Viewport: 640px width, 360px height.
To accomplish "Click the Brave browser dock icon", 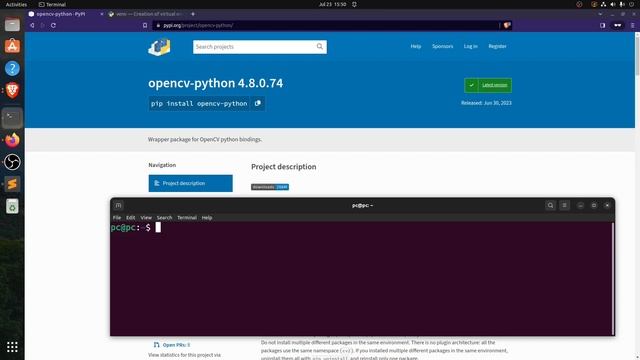I will point(12,90).
